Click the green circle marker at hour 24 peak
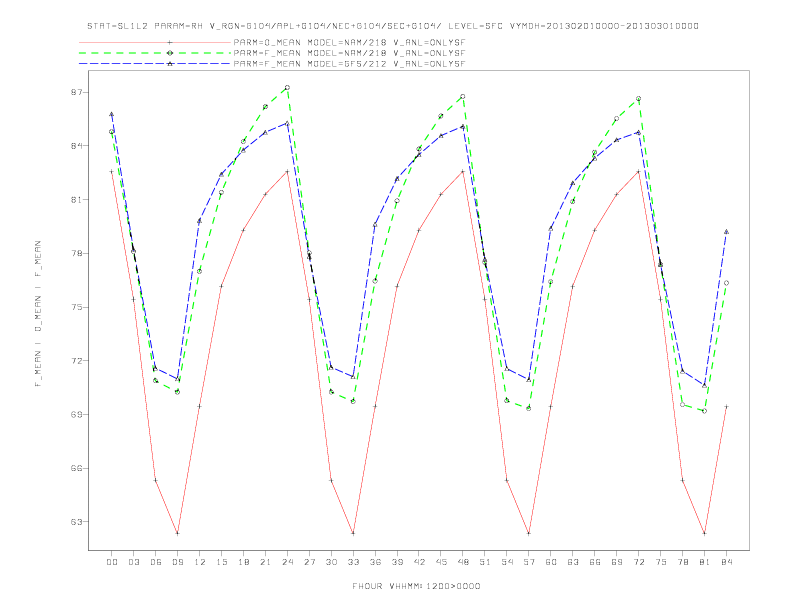This screenshot has height=612, width=792. pyautogui.click(x=287, y=87)
